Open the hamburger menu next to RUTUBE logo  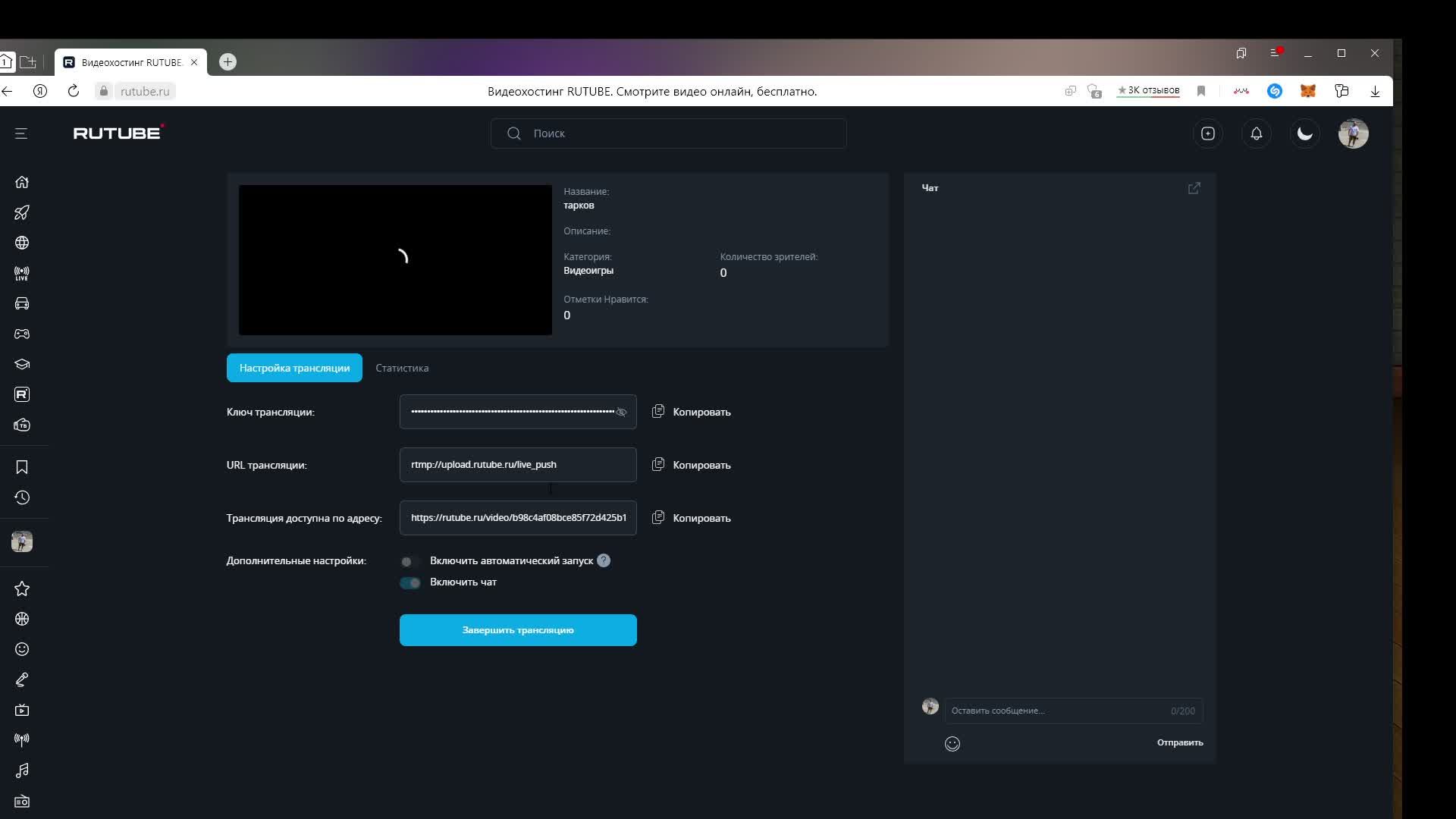click(x=21, y=133)
